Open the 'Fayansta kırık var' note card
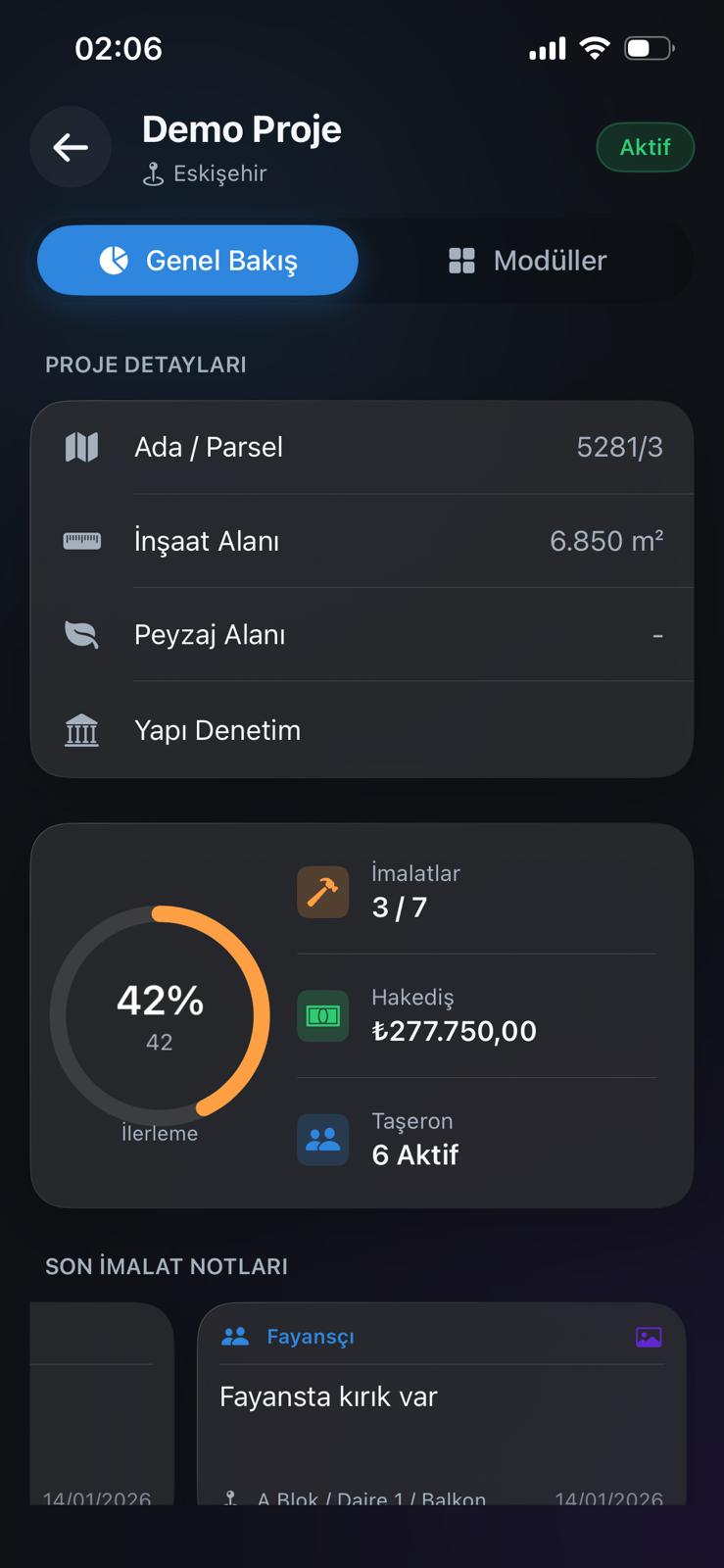The image size is (724, 1568). pos(441,1411)
